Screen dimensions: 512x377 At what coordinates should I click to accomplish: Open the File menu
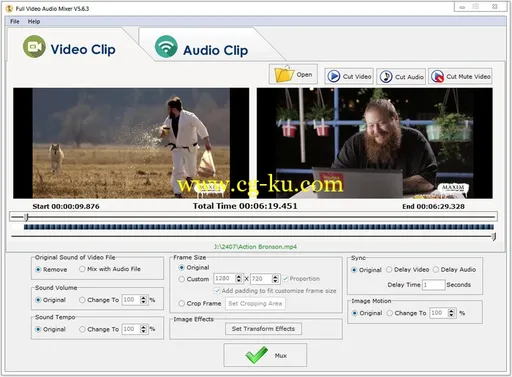tap(15, 22)
